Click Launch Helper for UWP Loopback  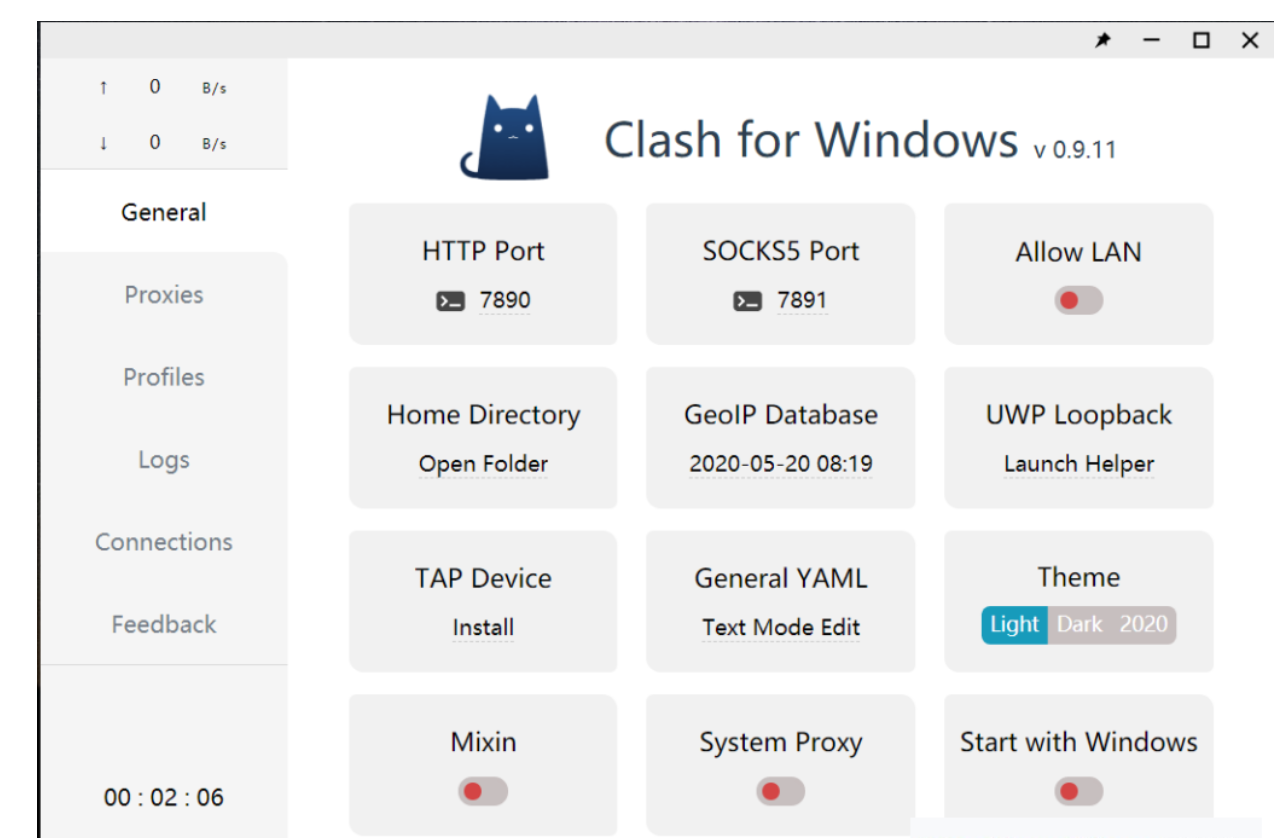[1079, 464]
